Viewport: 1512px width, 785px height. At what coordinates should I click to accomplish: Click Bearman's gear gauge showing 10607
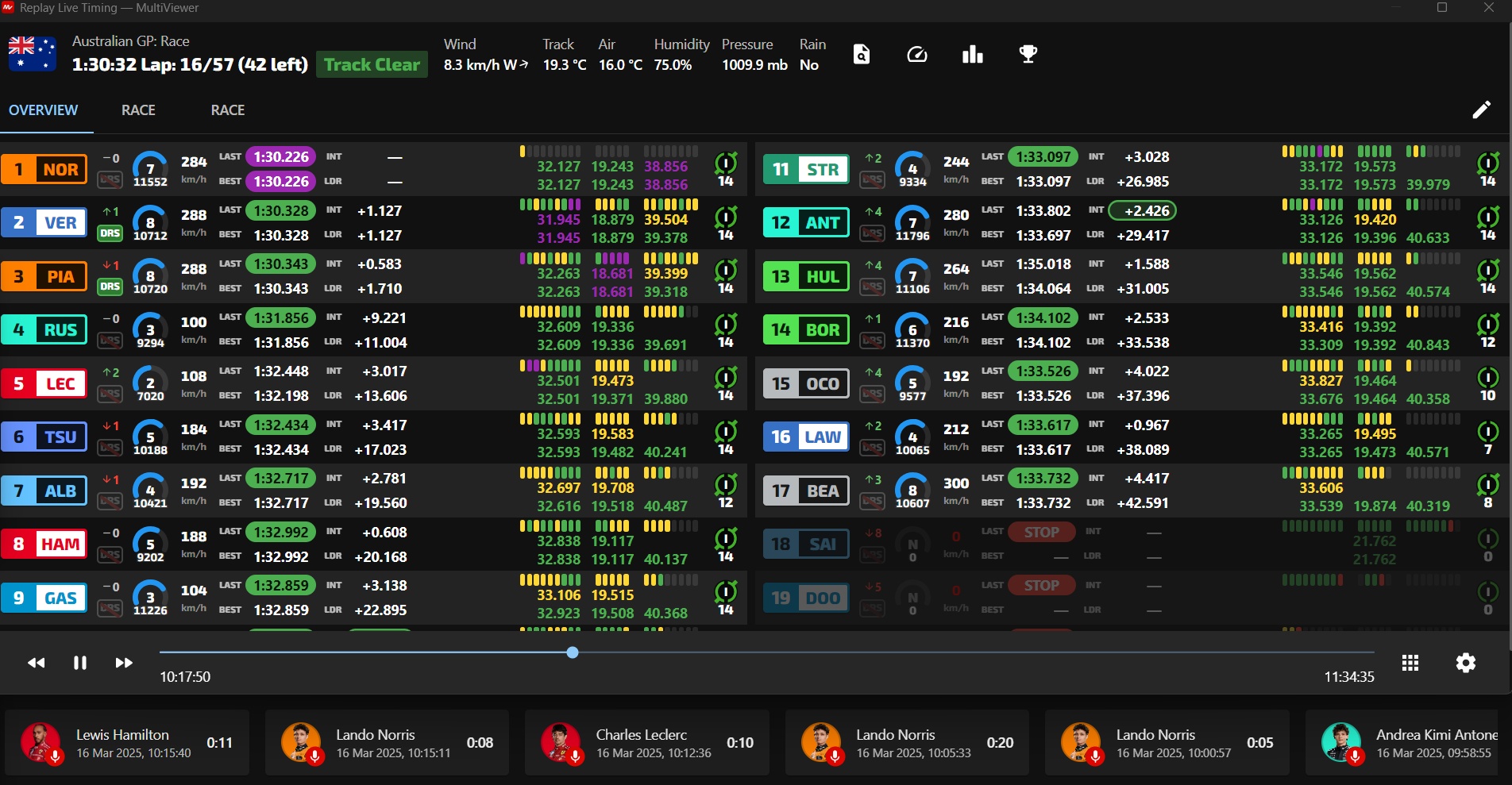point(912,491)
